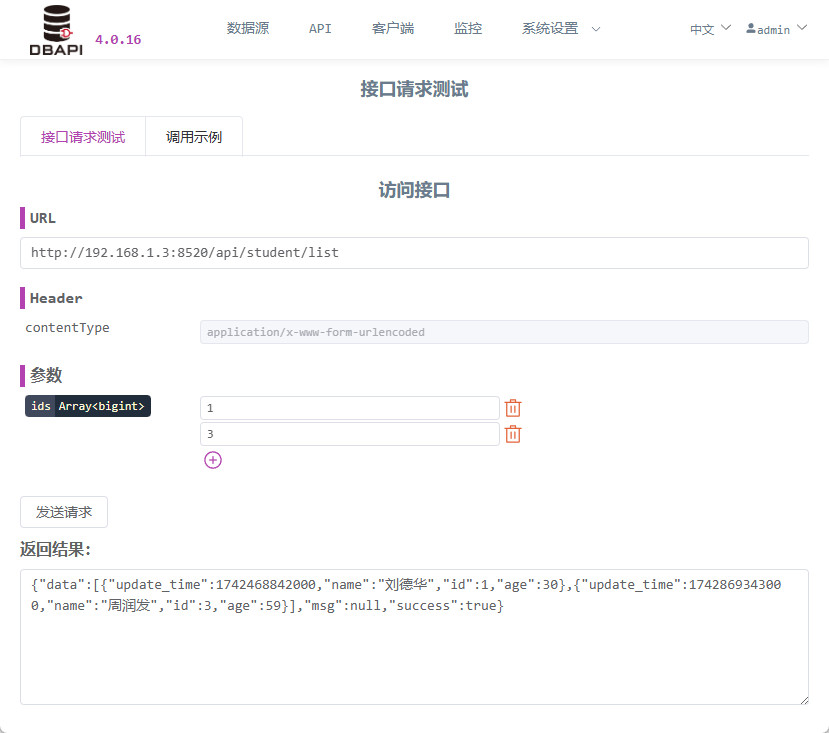Click the contentType label

click(67, 328)
